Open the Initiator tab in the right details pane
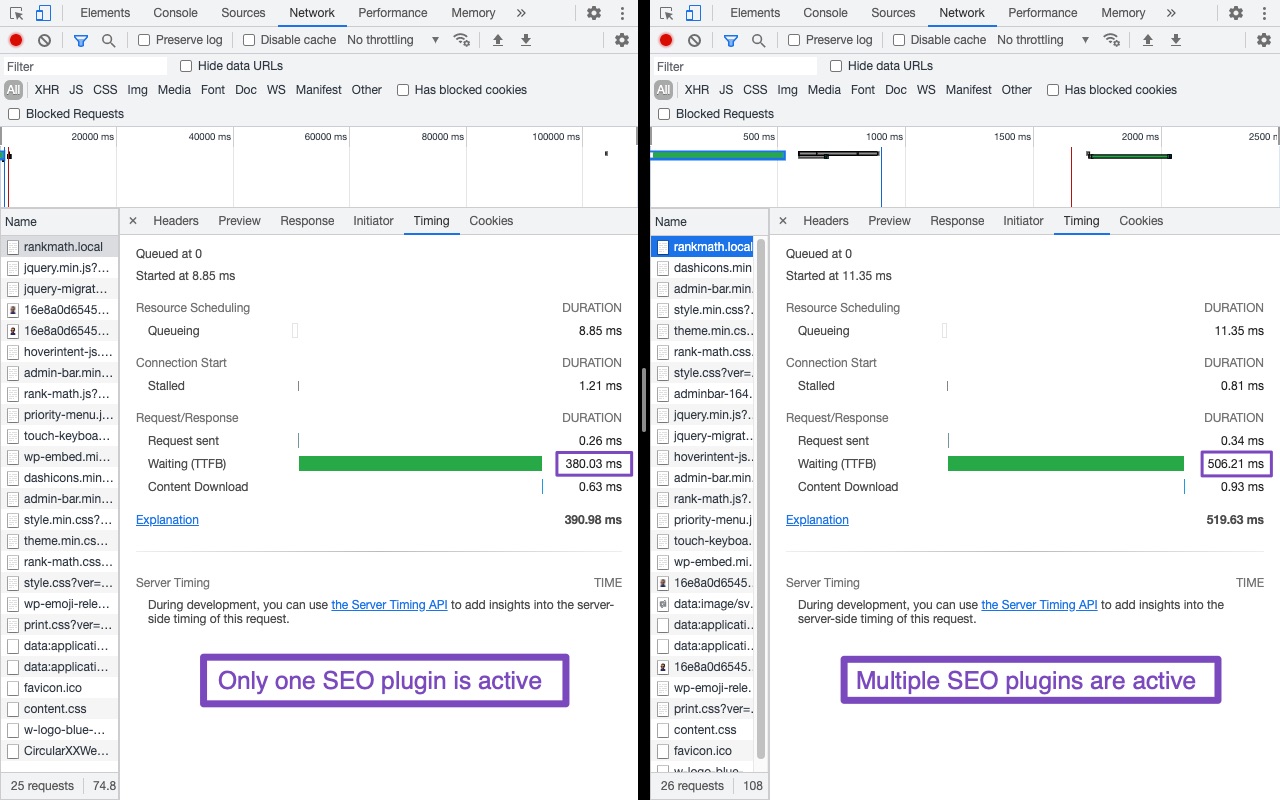 (x=1023, y=221)
